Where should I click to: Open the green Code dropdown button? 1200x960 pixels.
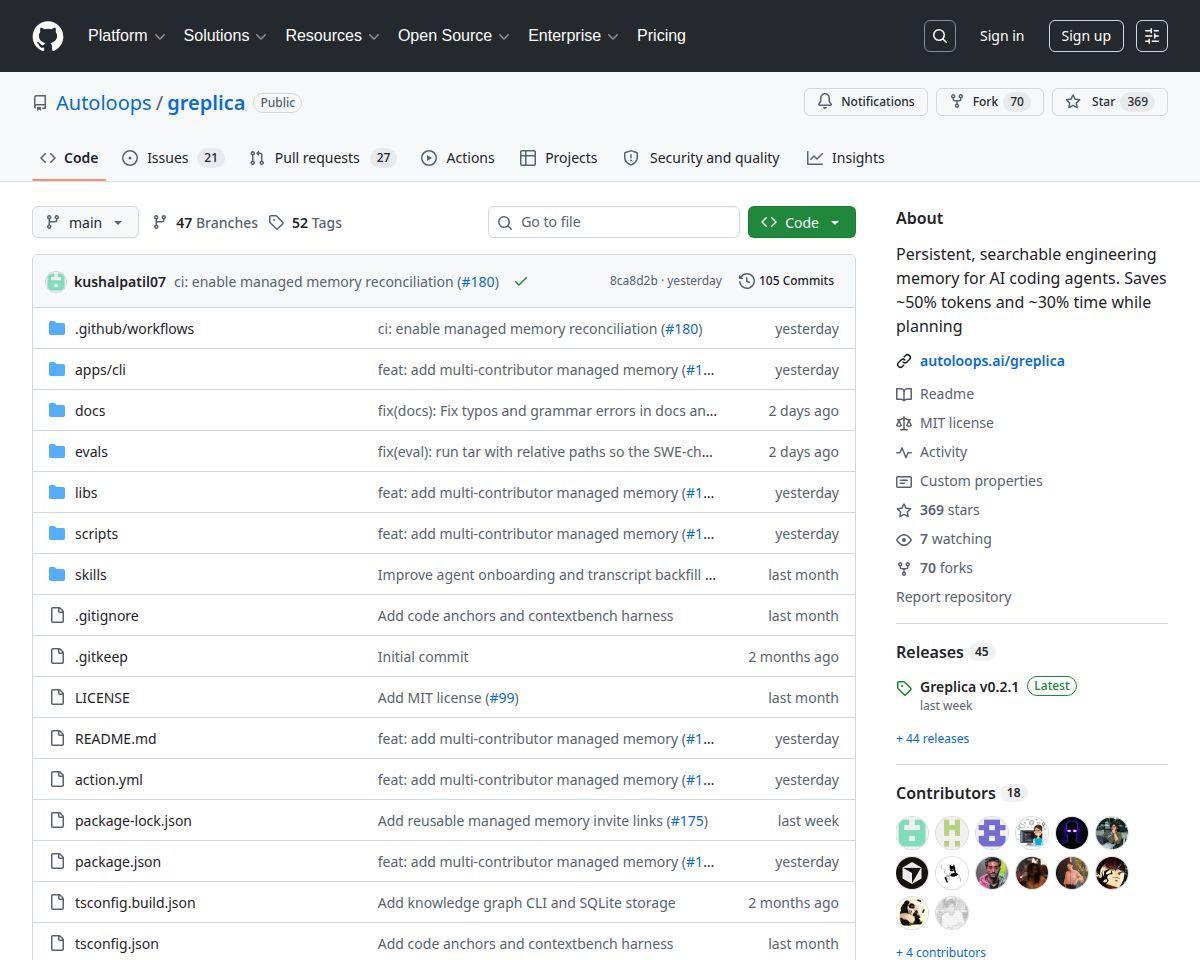click(802, 222)
